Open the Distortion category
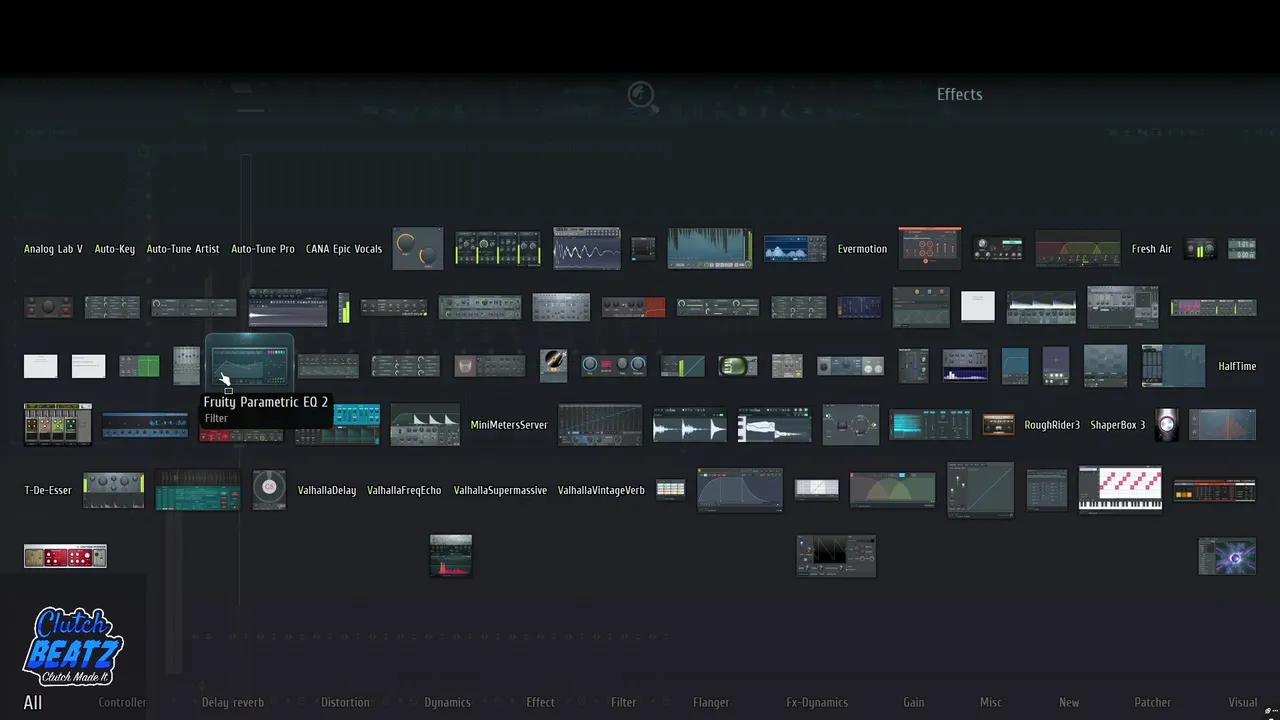This screenshot has height=720, width=1280. pos(345,703)
